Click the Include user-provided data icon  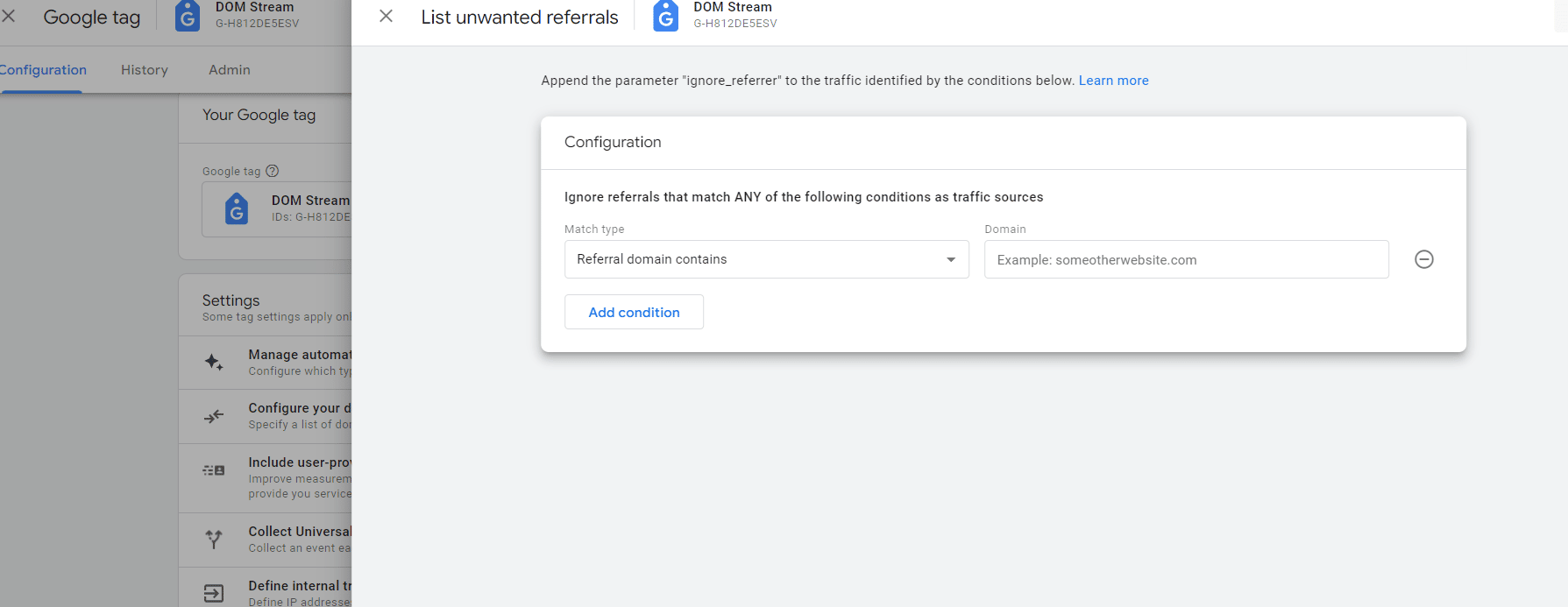pyautogui.click(x=214, y=470)
